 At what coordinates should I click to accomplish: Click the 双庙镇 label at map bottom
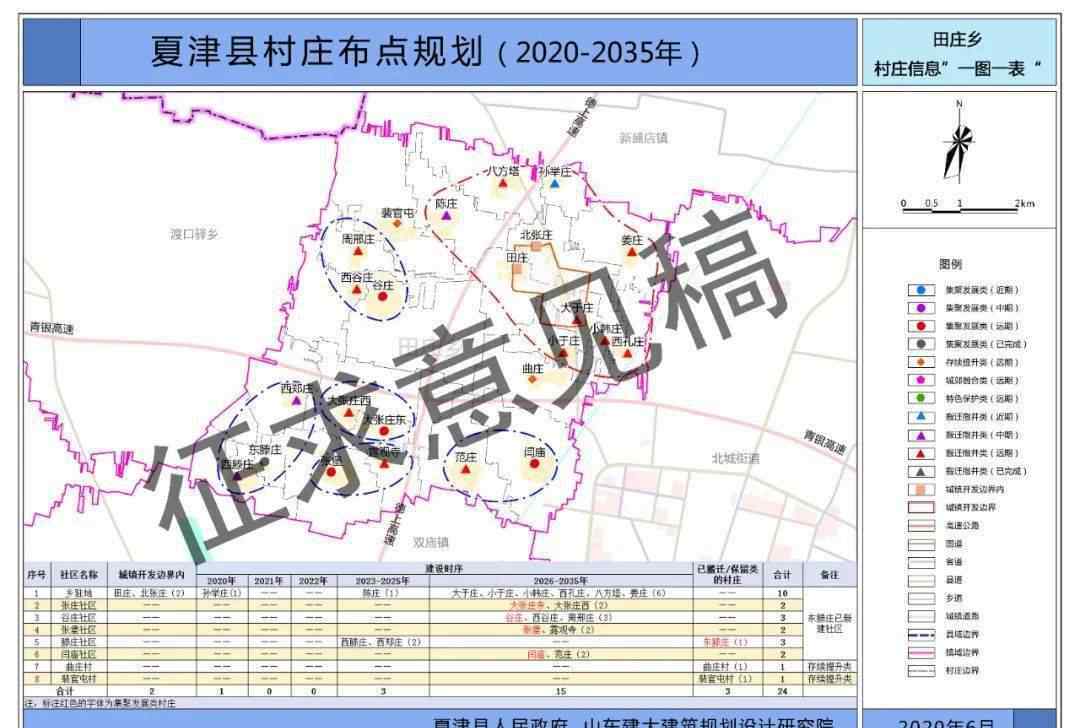coord(430,543)
